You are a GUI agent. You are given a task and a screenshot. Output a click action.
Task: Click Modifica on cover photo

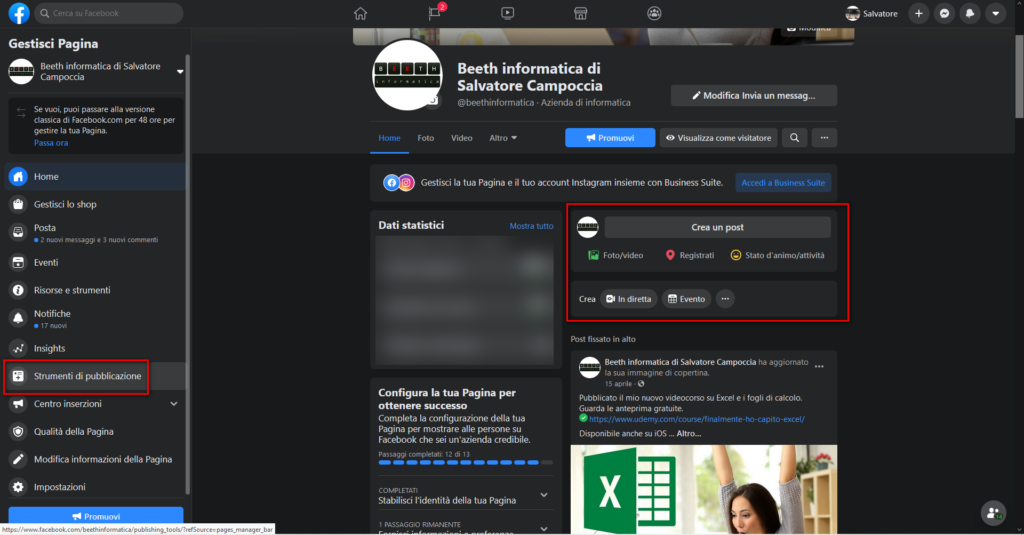tap(808, 29)
